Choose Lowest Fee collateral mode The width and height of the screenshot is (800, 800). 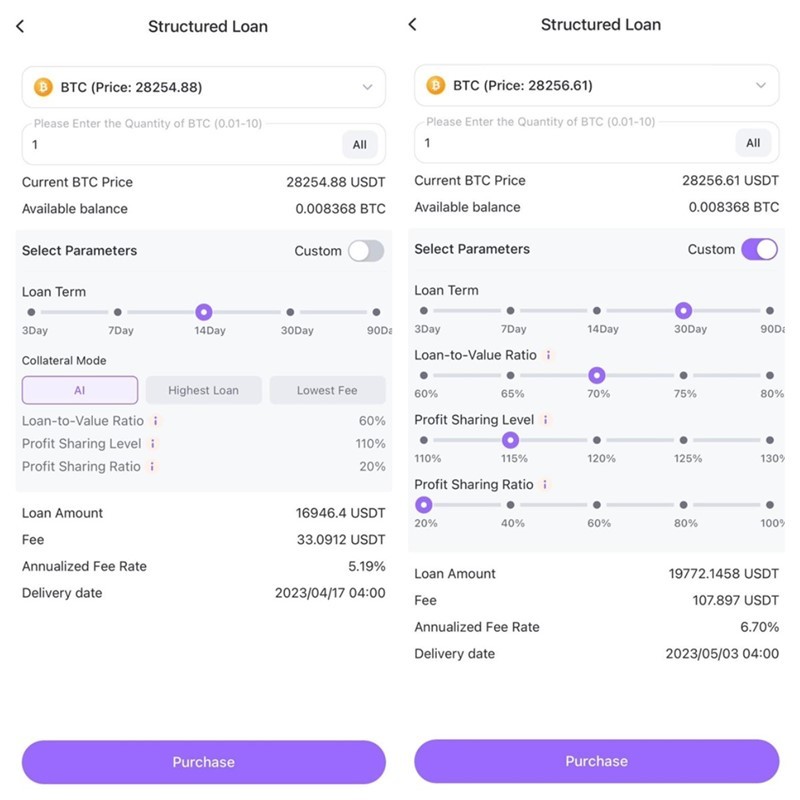pyautogui.click(x=327, y=390)
